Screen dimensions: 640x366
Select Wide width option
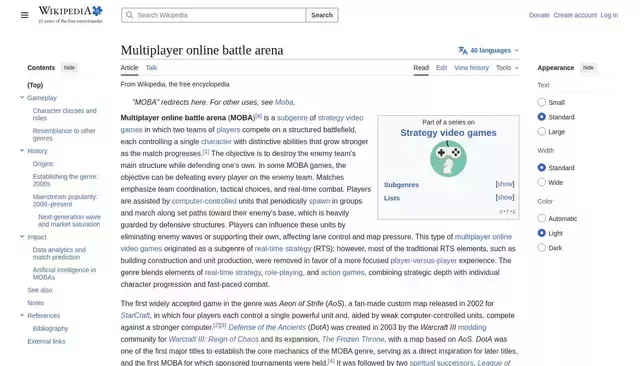542,182
